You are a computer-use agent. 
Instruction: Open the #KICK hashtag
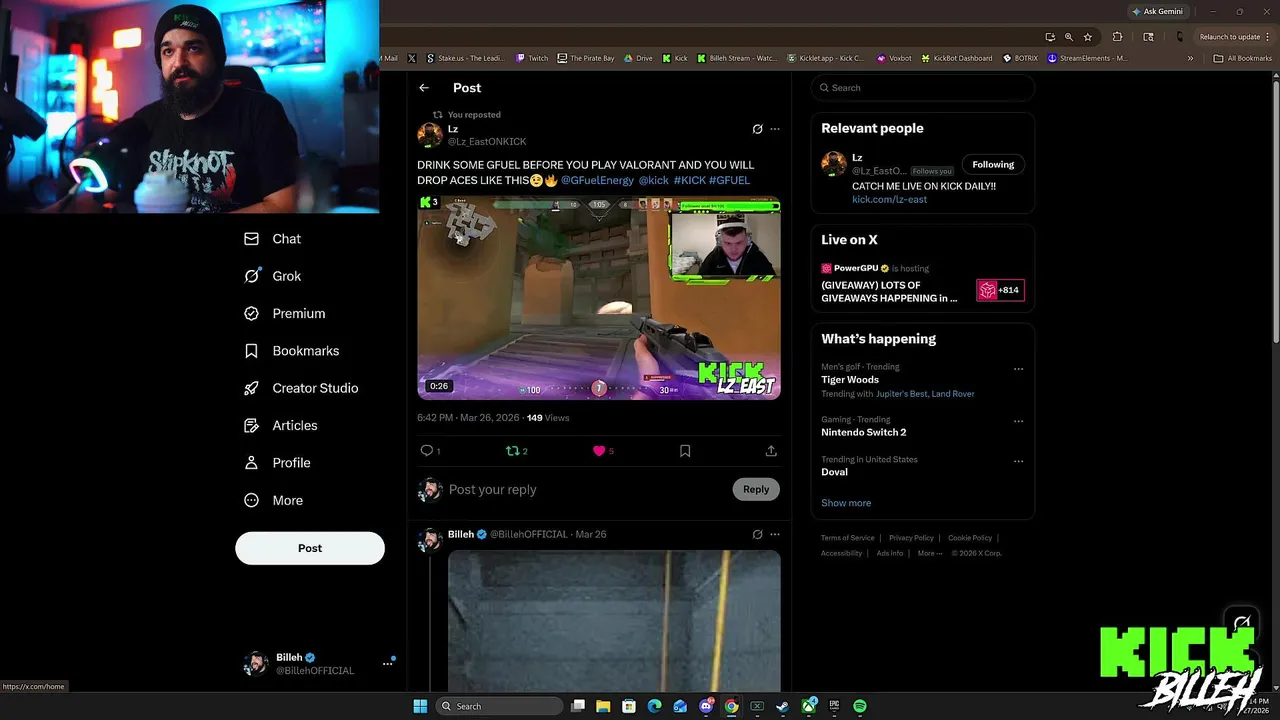[689, 180]
